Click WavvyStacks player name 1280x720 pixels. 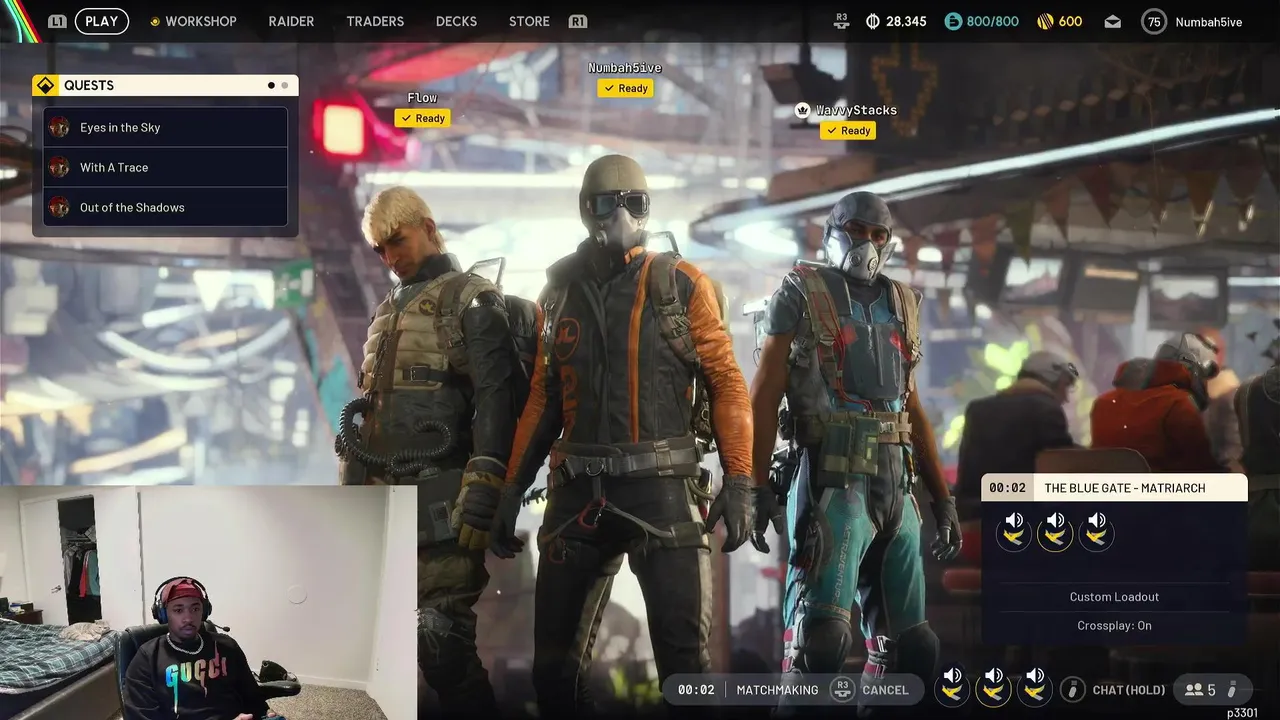pyautogui.click(x=856, y=110)
